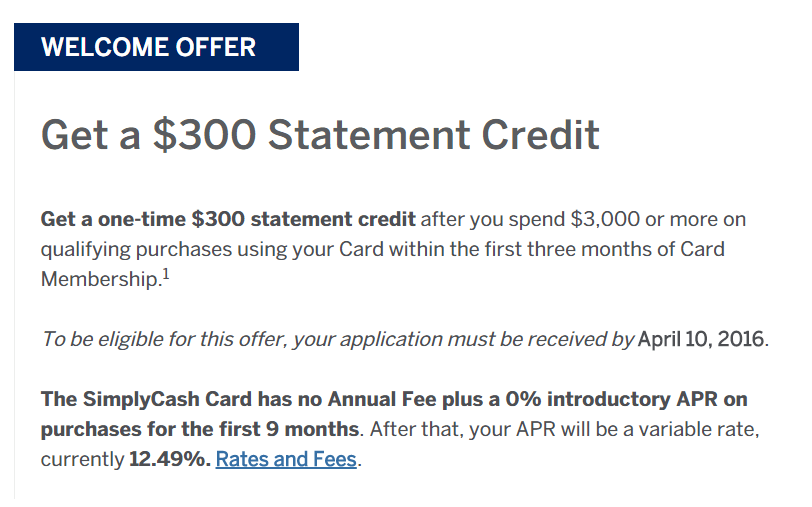
Task: Click the $3,000 spending amount
Action: 605,220
